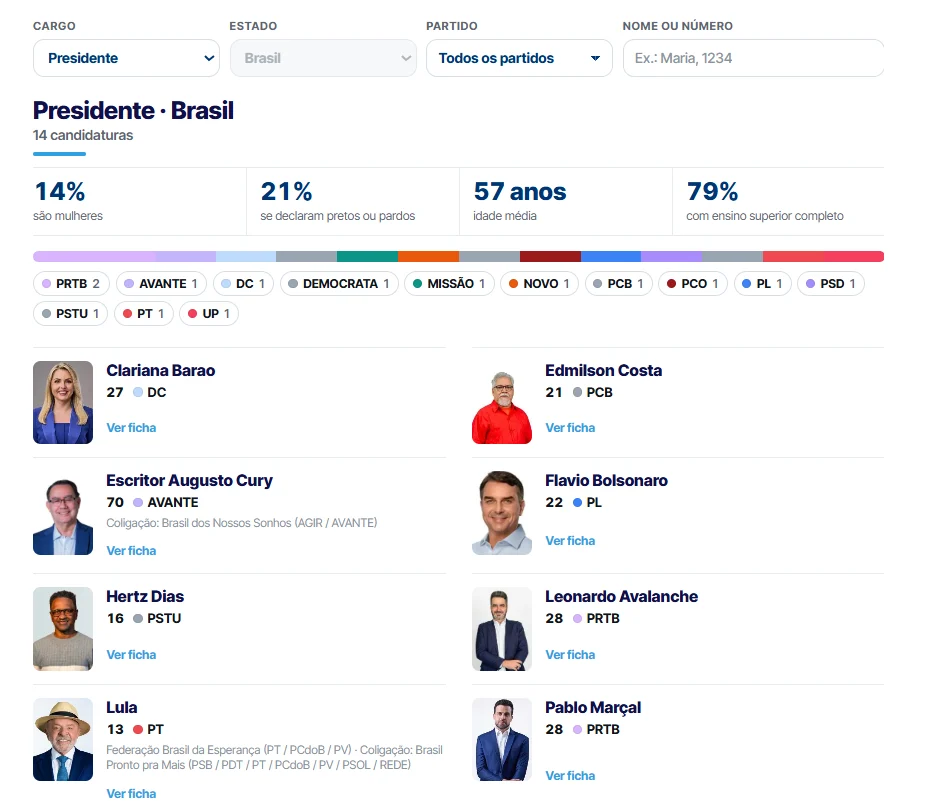925x807 pixels.
Task: Click the name Escritor Augusto Cury
Action: pos(189,481)
